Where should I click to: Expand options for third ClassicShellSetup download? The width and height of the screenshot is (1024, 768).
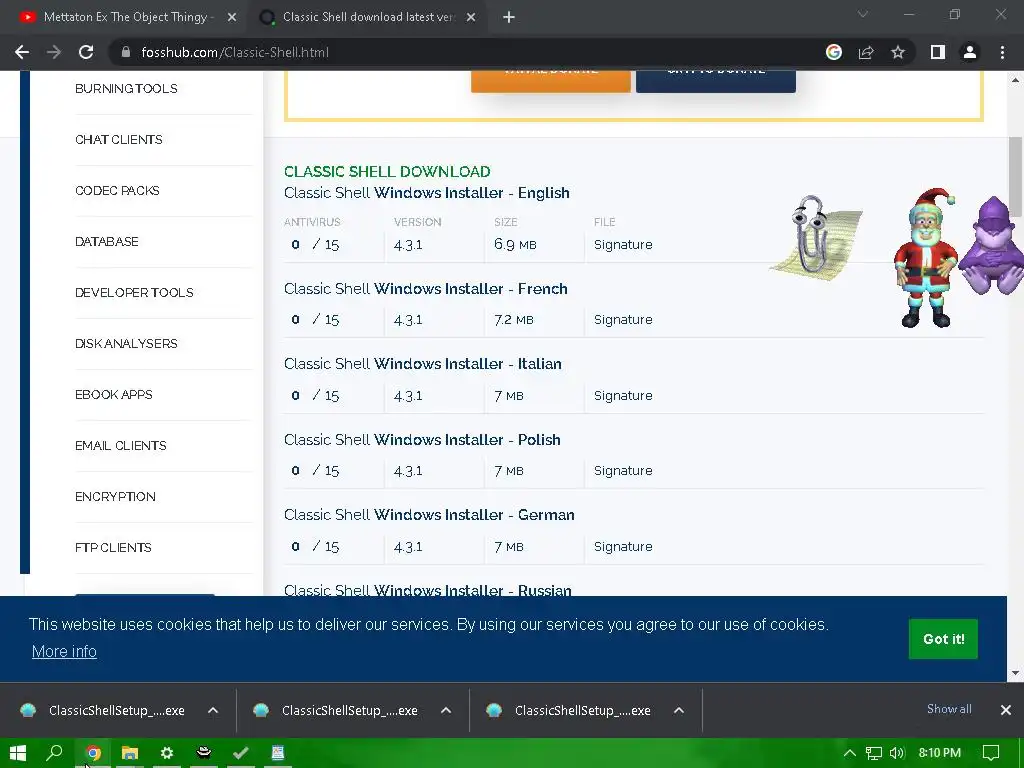click(x=679, y=710)
